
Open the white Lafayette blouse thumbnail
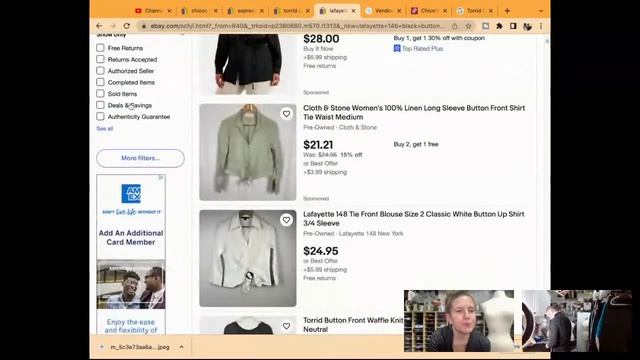pos(248,258)
